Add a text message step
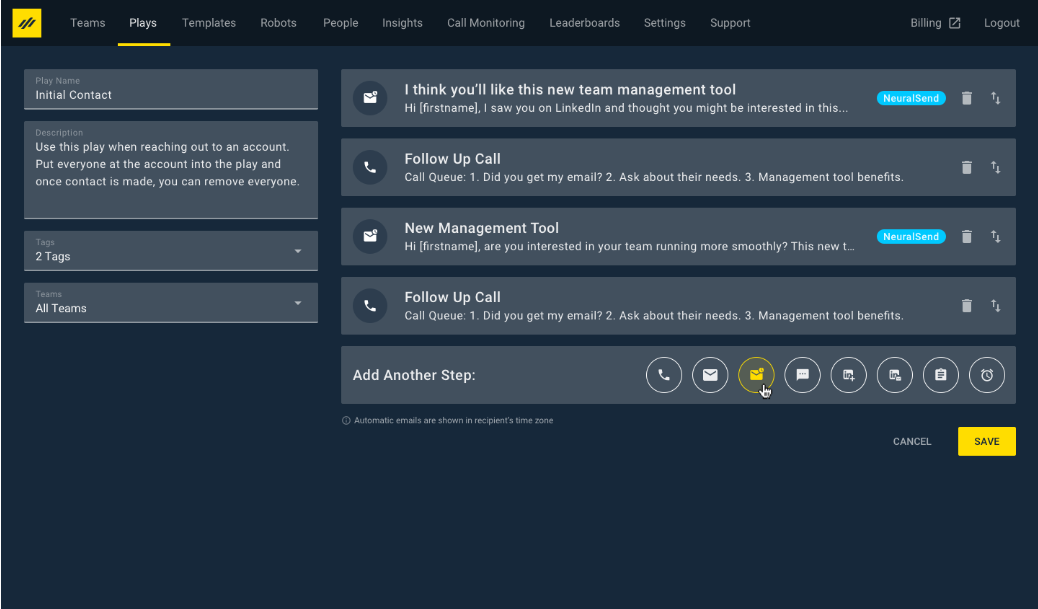This screenshot has height=609, width=1038. click(802, 375)
